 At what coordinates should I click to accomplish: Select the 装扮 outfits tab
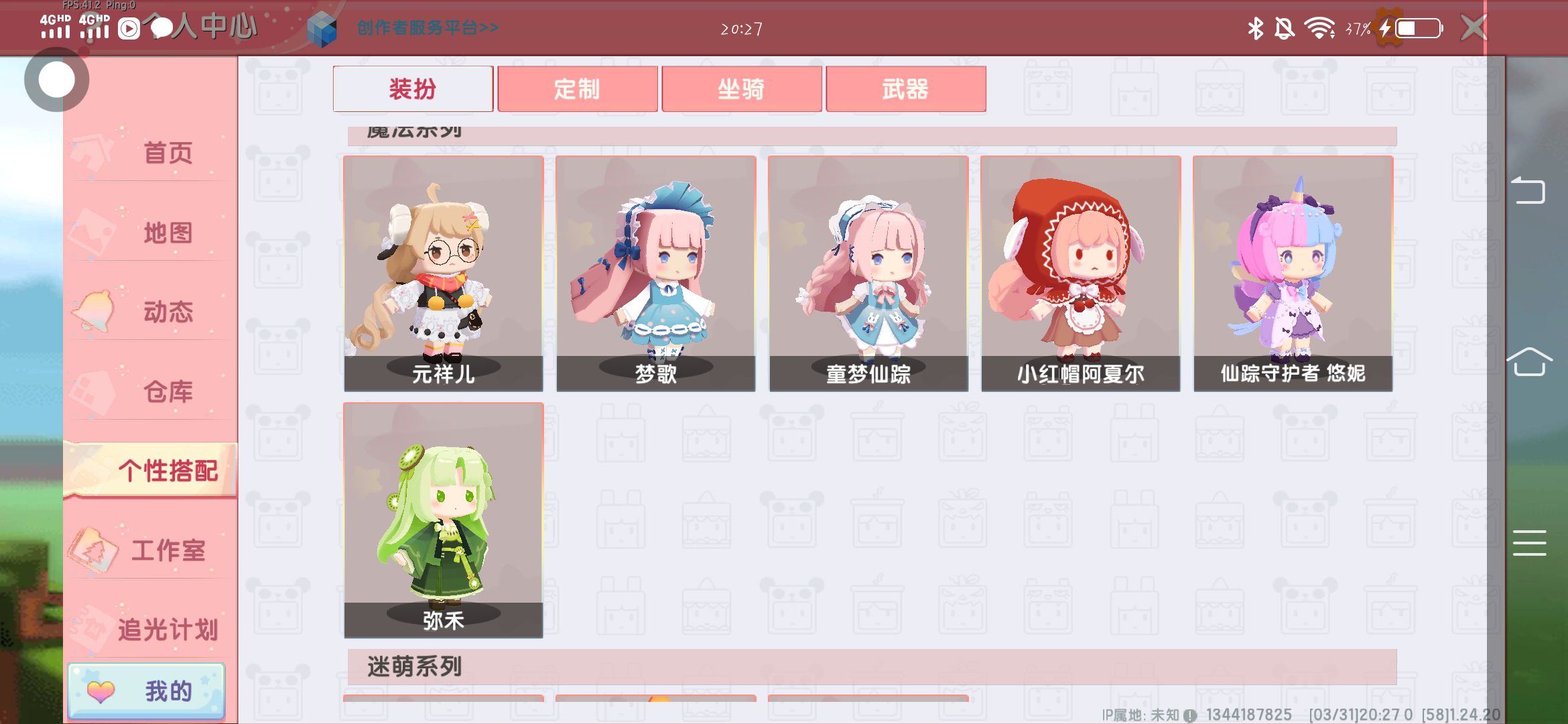tap(413, 88)
